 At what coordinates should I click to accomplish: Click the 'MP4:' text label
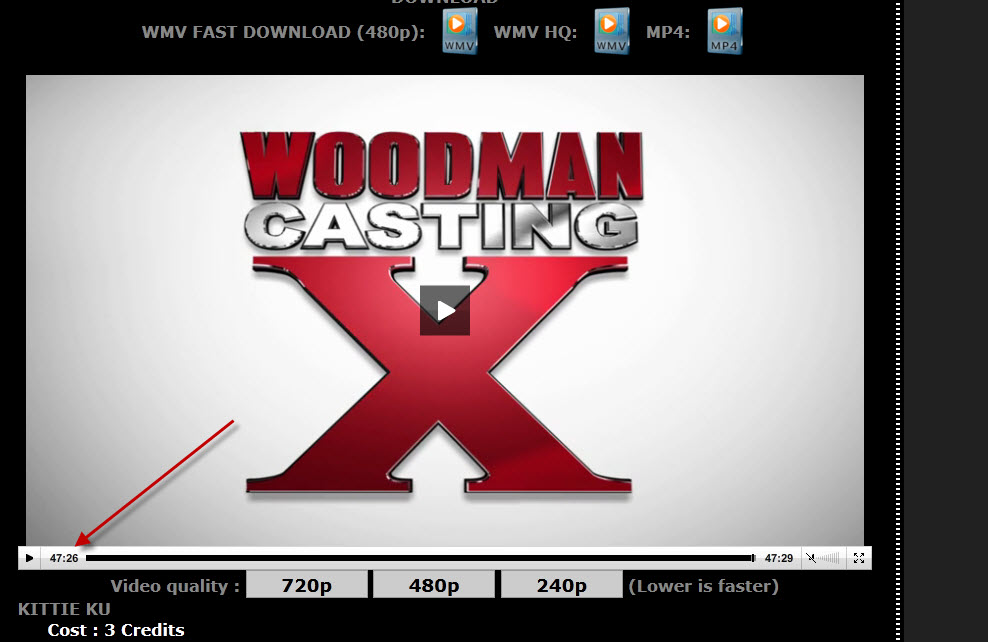pos(668,32)
